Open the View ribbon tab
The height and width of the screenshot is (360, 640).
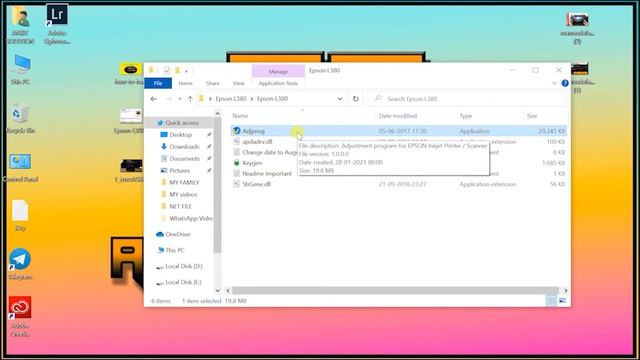tap(238, 83)
